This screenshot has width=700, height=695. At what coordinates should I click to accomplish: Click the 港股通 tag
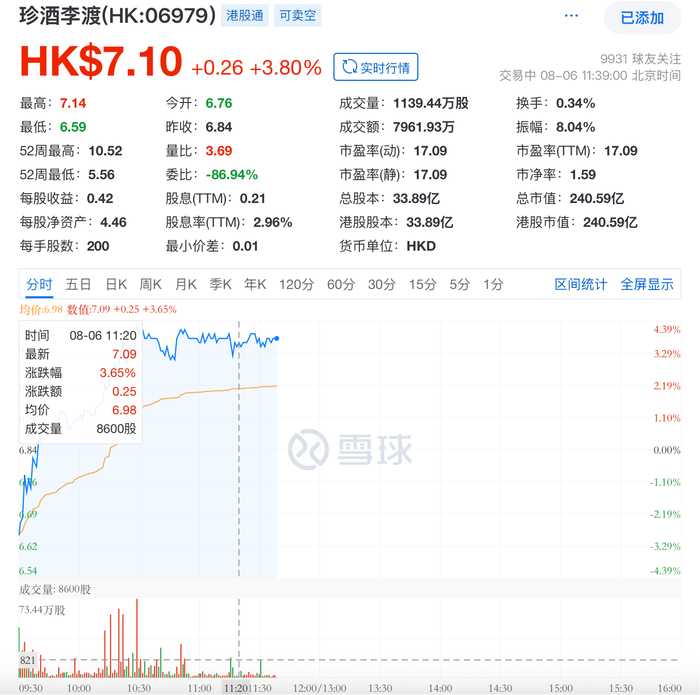tap(245, 17)
